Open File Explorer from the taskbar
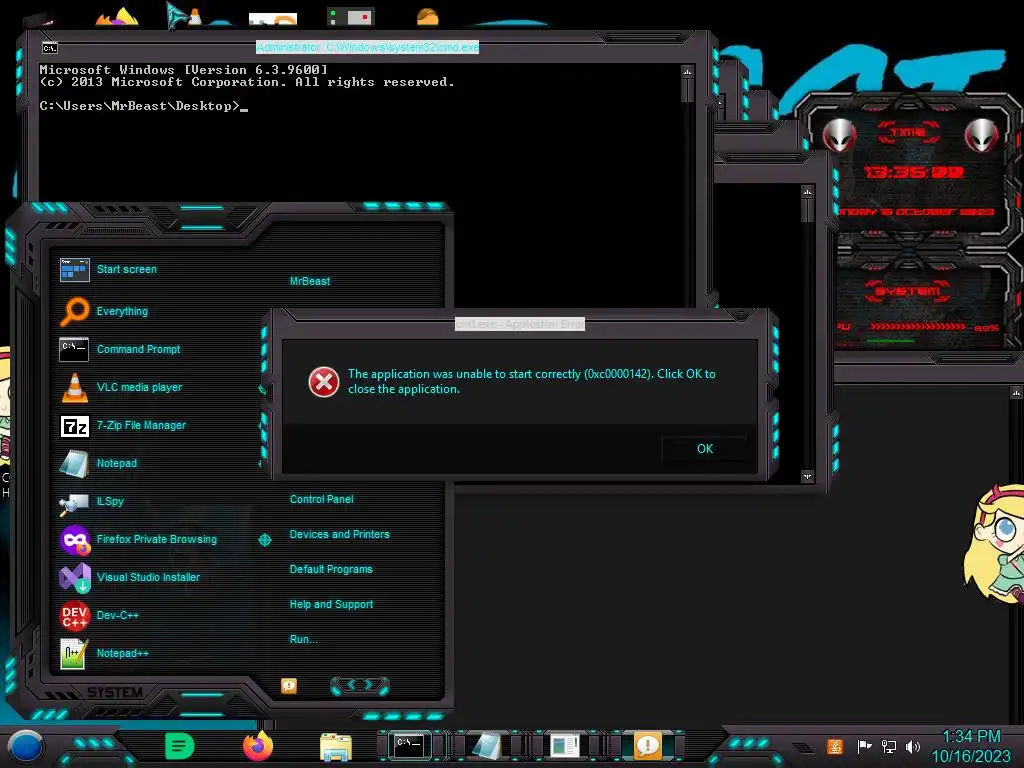This screenshot has width=1024, height=768. (336, 748)
